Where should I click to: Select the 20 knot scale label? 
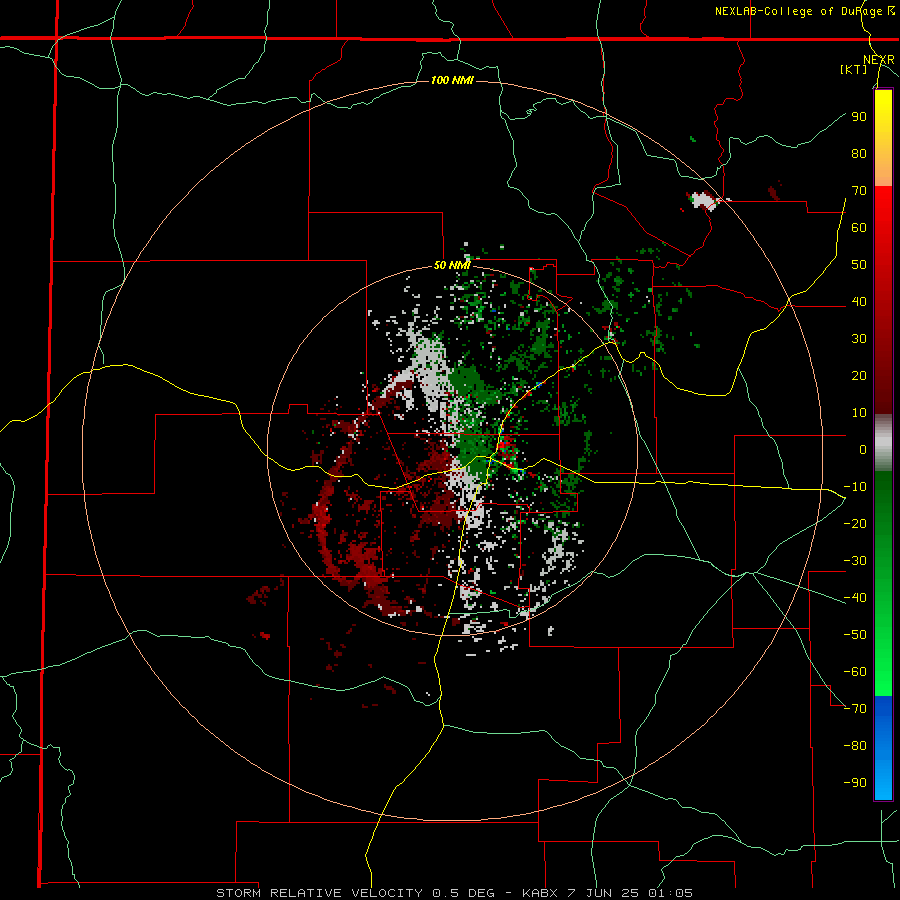[859, 376]
